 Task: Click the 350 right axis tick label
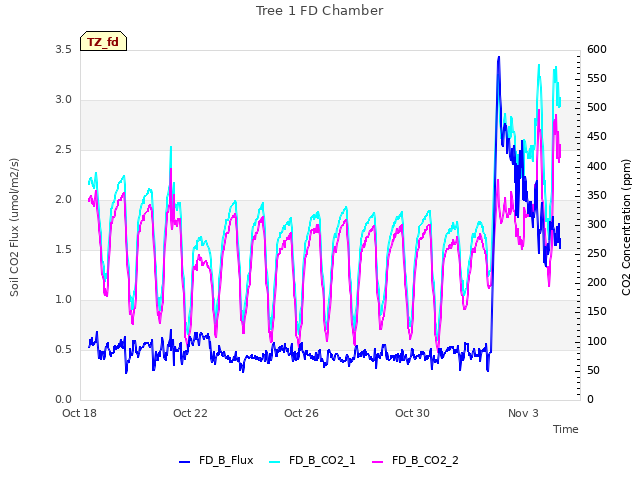(597, 195)
